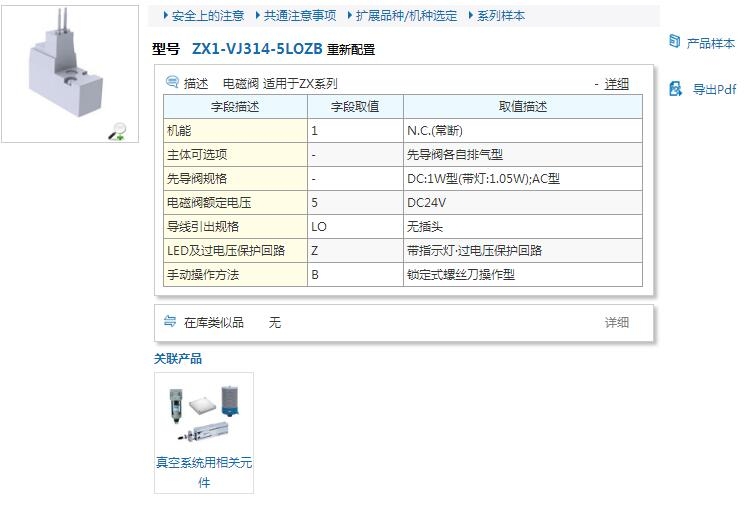Image resolution: width=750 pixels, height=529 pixels.
Task: Click the speech bubble icon beside 描述
Action: pos(172,83)
